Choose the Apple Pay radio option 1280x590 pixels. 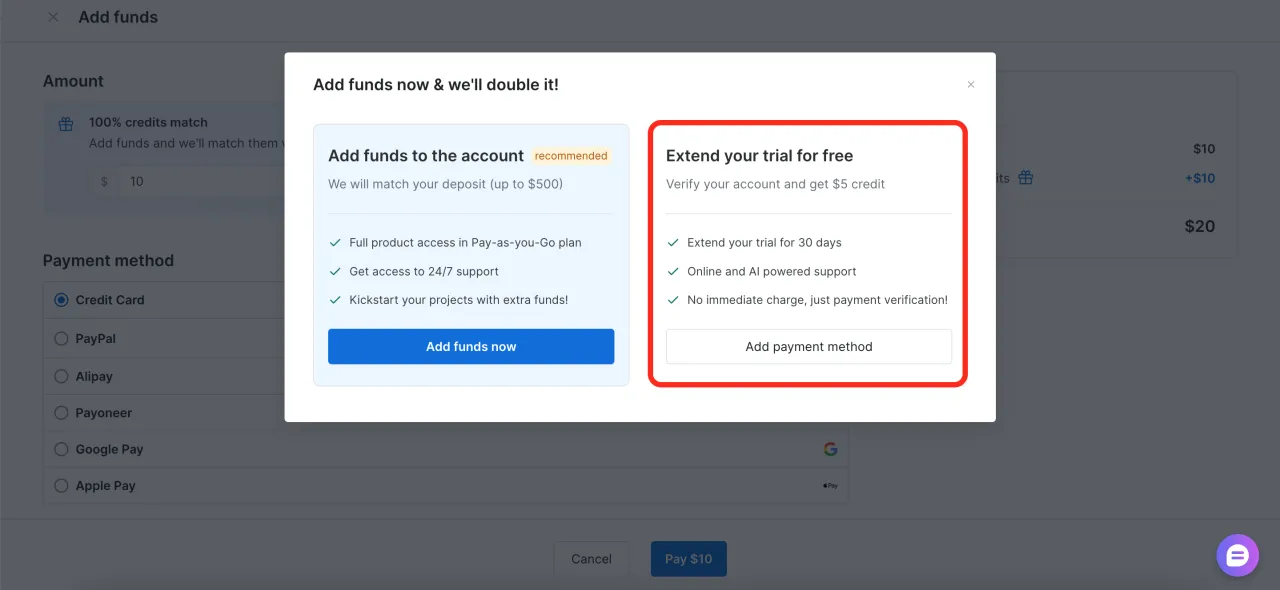tap(61, 486)
